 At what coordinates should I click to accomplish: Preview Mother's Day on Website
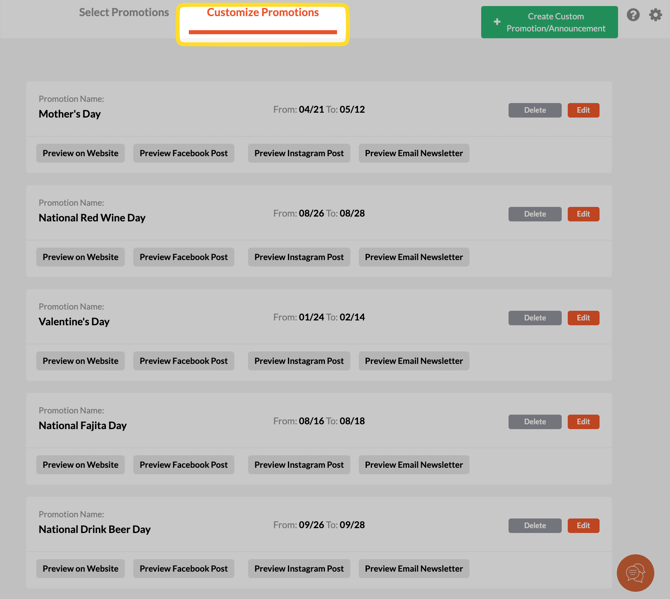point(81,153)
